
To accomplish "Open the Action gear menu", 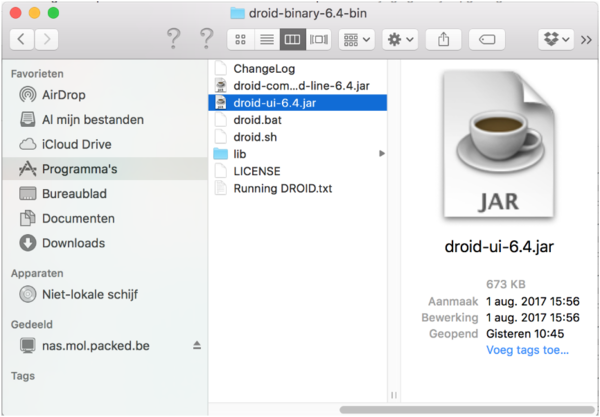I will 400,39.
